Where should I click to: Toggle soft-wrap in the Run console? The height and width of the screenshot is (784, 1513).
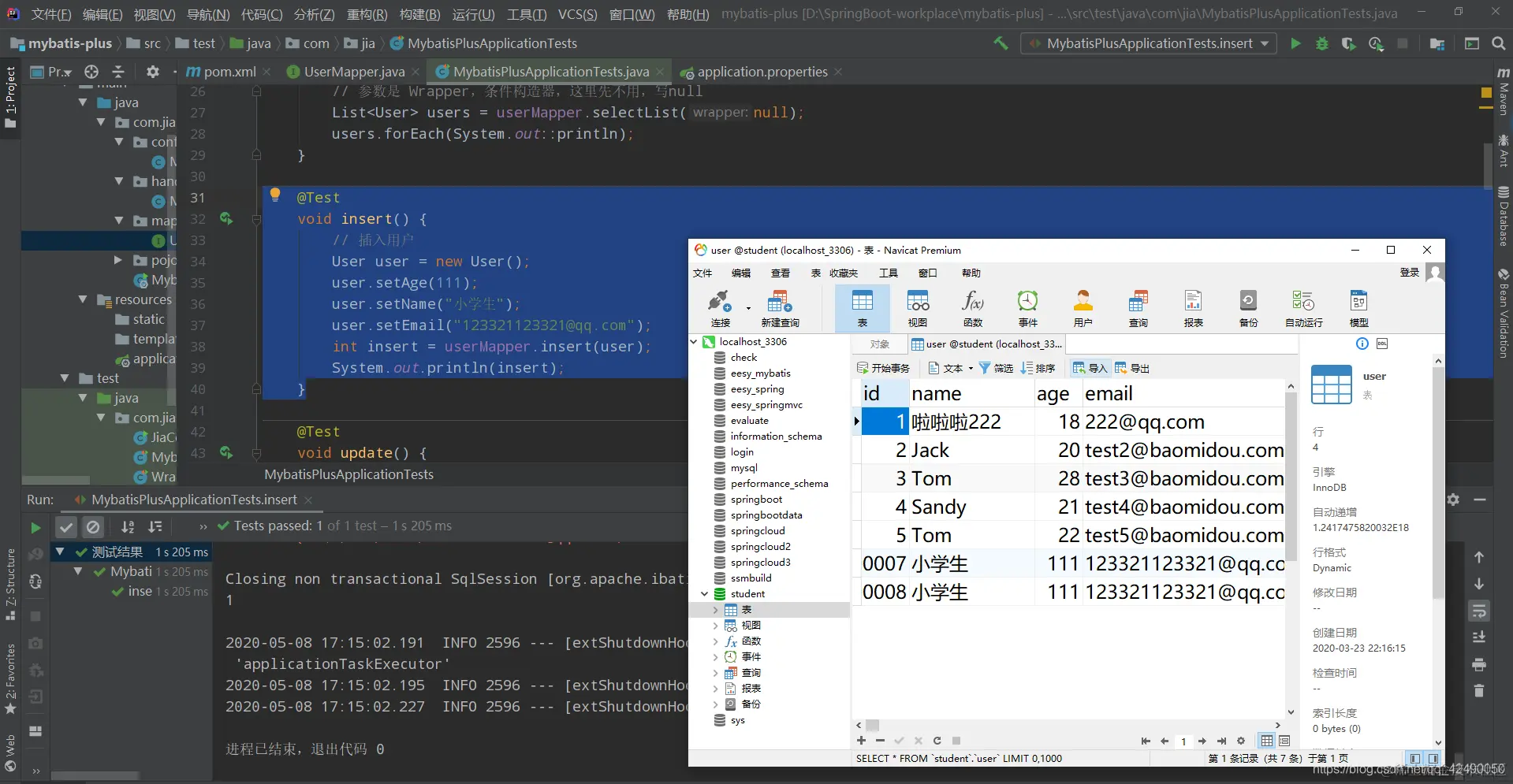point(1479,611)
